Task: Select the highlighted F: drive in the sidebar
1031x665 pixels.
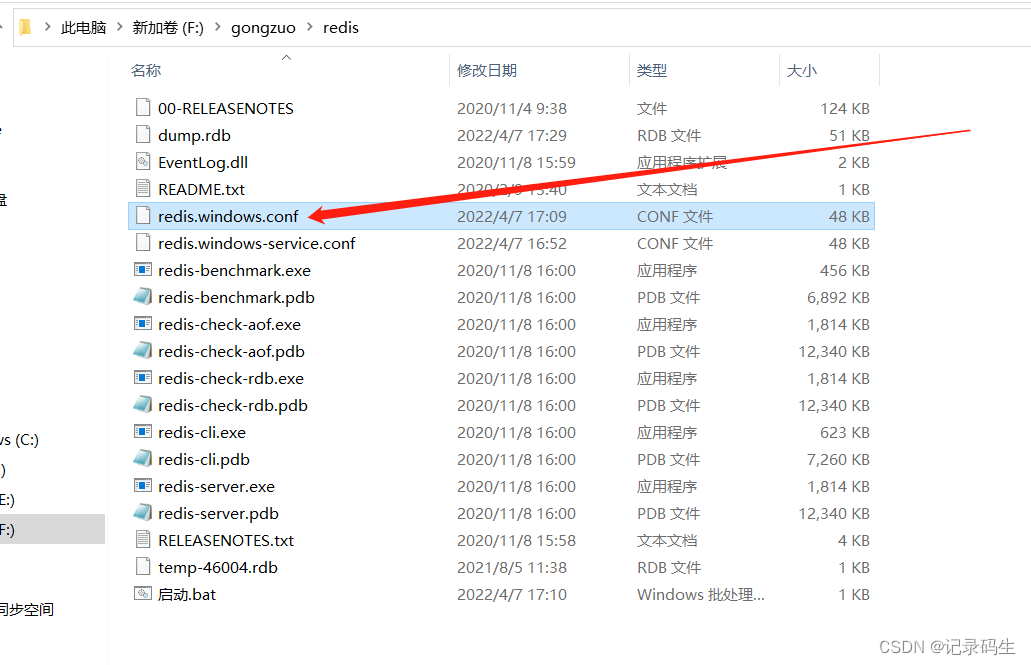Action: click(52, 529)
